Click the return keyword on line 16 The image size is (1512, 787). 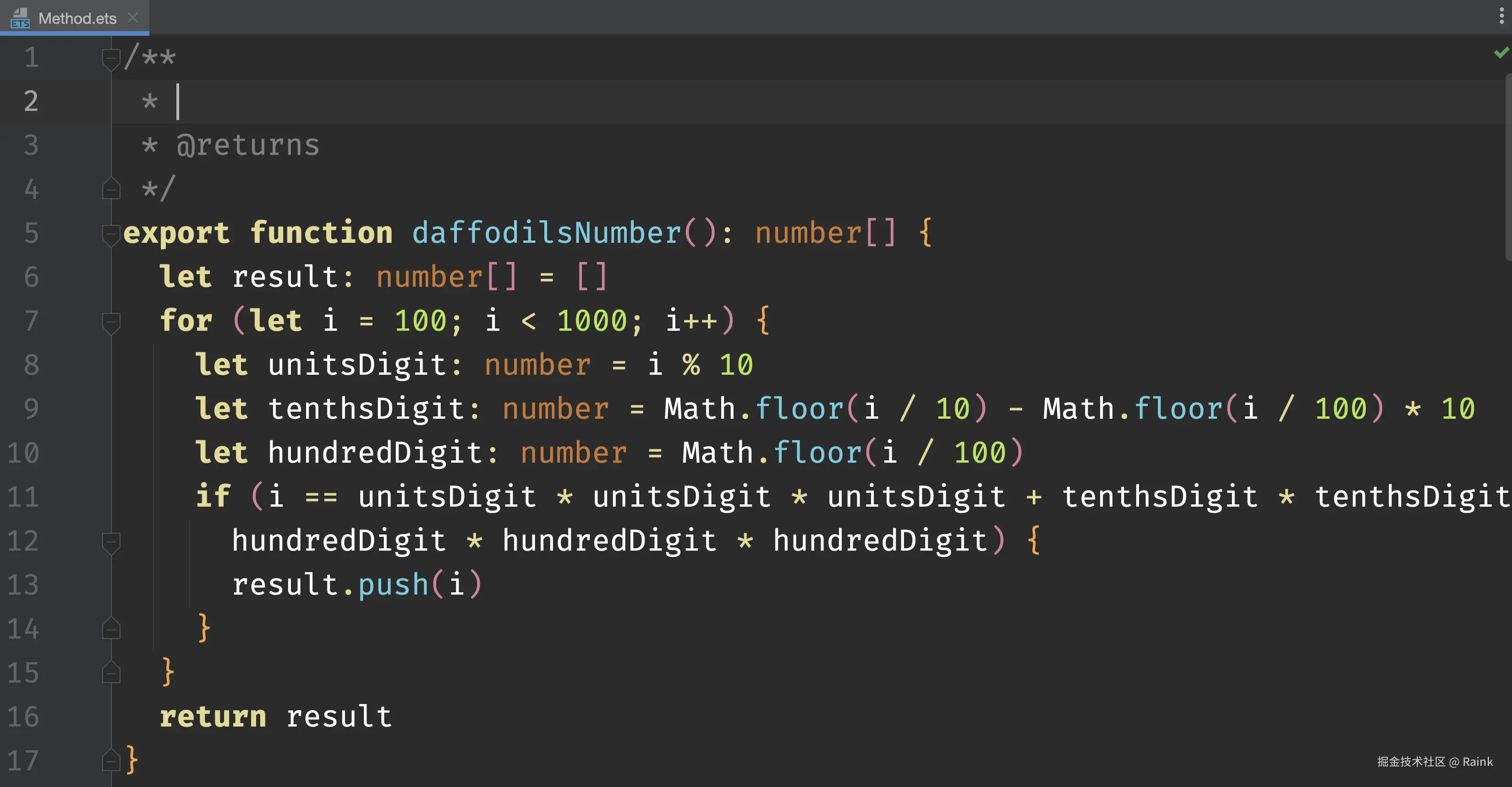[213, 717]
